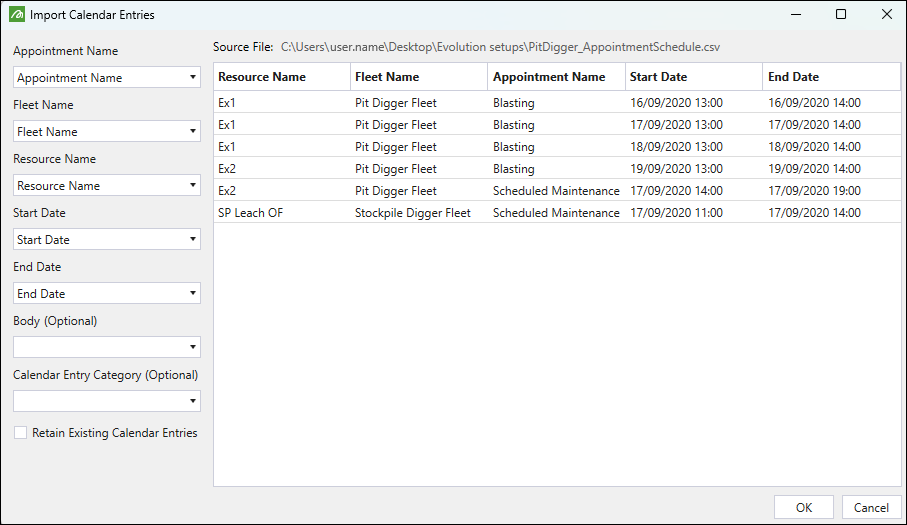Expand the Start Date mapping dropdown
Image resolution: width=907 pixels, height=525 pixels.
tap(107, 239)
